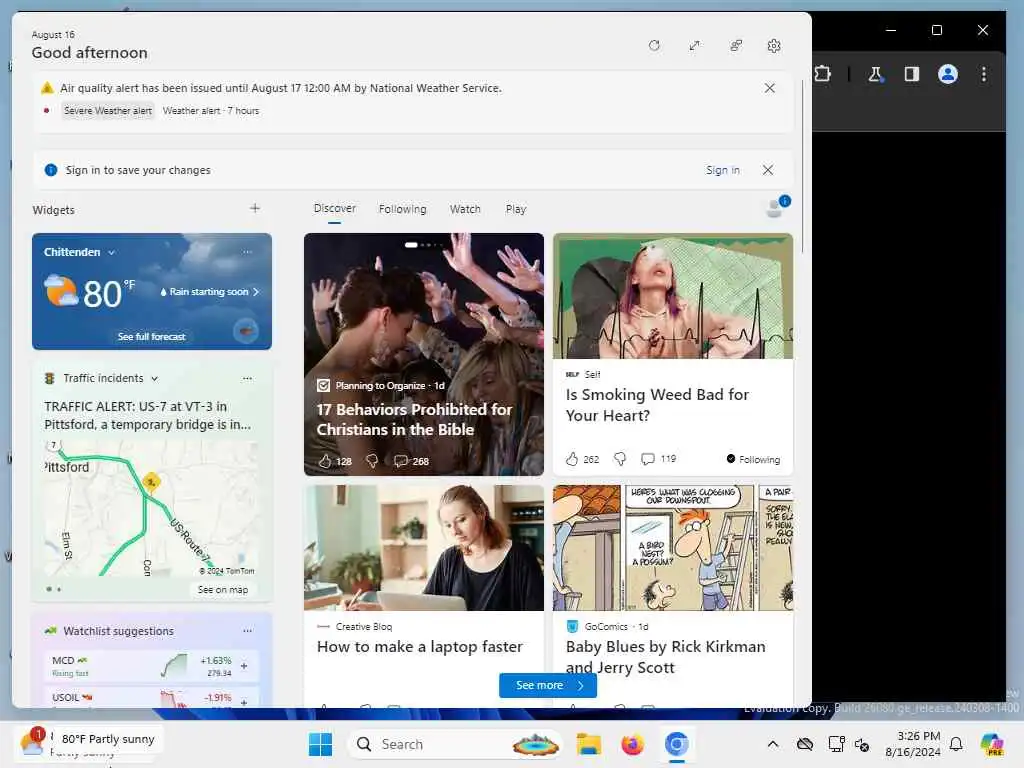Image resolution: width=1024 pixels, height=768 pixels.
Task: Add MCD to watchlist
Action: click(244, 666)
